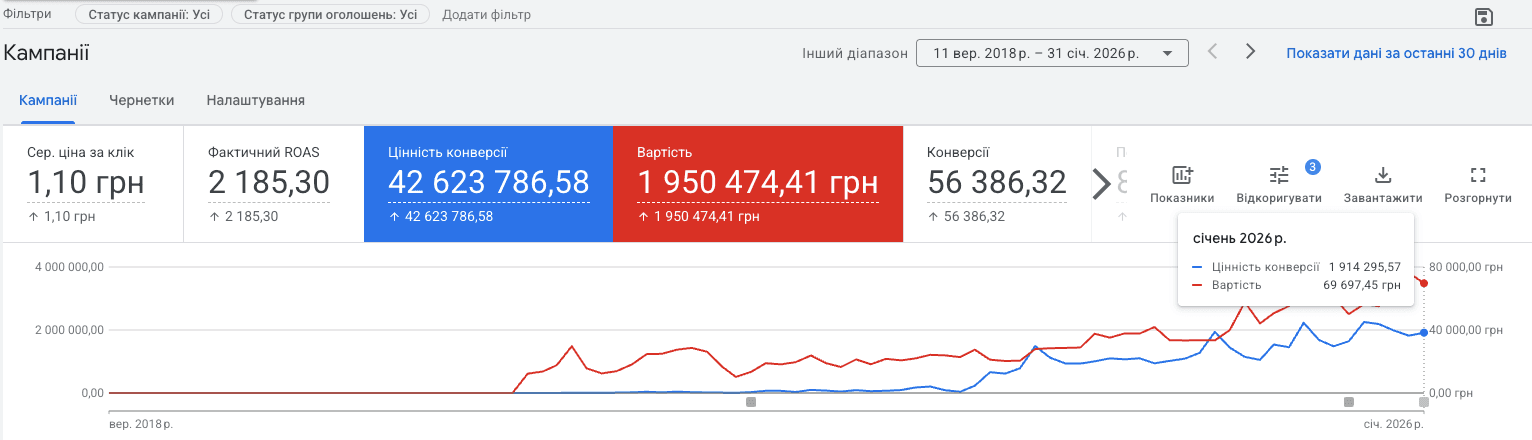This screenshot has width=1532, height=440.
Task: Click Показати дані за останні 30 днів
Action: (1396, 53)
